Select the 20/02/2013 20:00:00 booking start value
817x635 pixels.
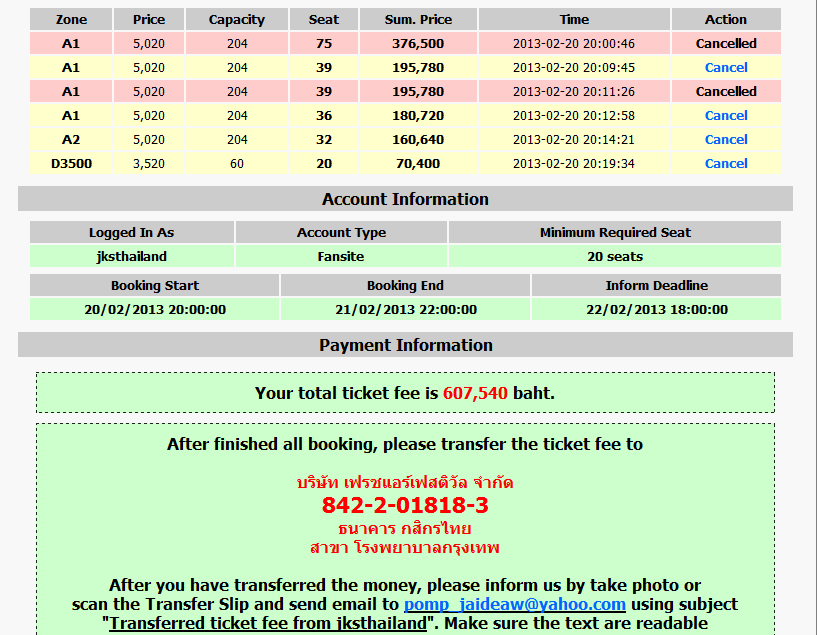(155, 309)
